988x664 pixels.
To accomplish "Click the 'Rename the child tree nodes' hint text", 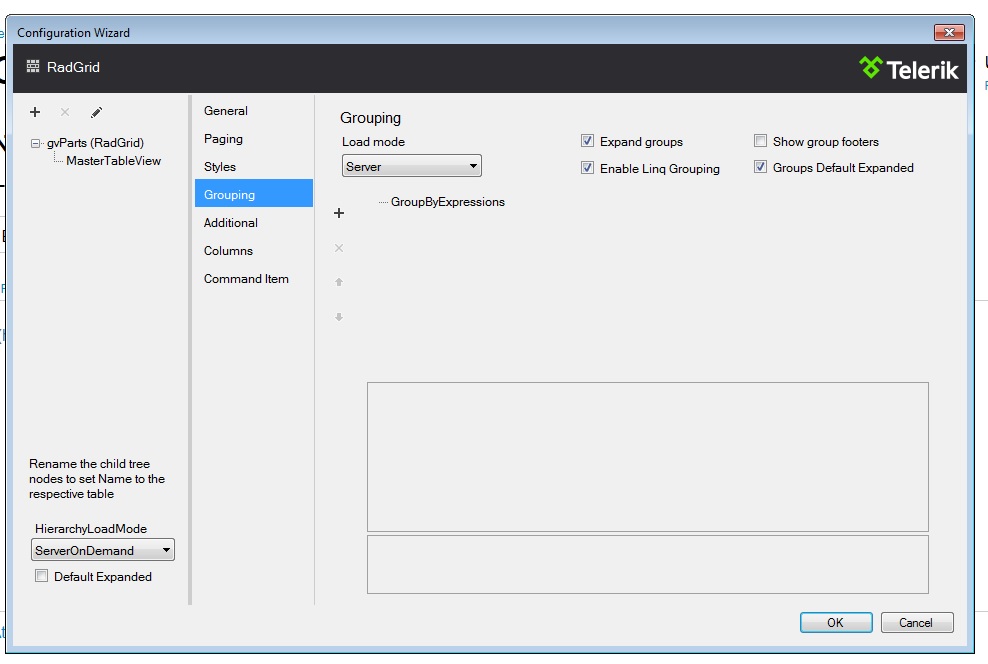I will point(97,479).
